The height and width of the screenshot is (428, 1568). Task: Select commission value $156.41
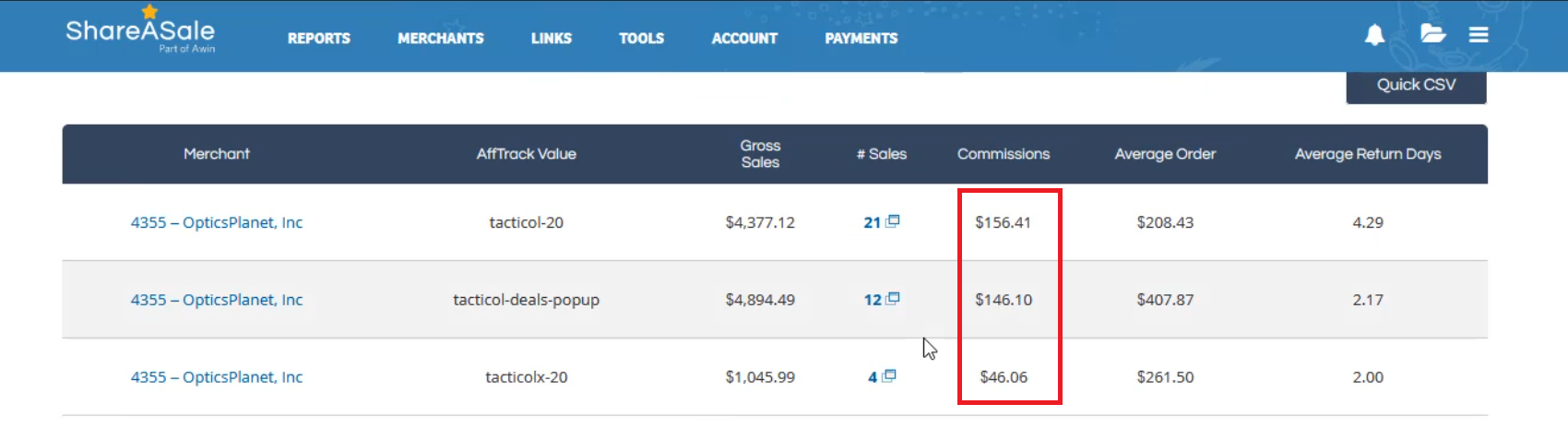pyautogui.click(x=1004, y=222)
